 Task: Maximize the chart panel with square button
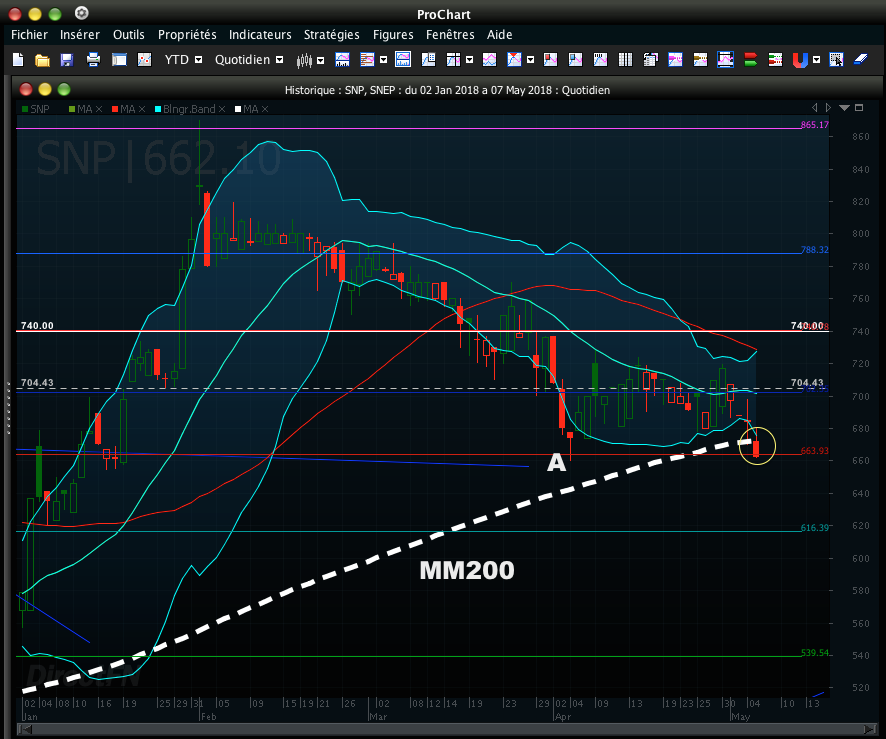click(x=859, y=107)
